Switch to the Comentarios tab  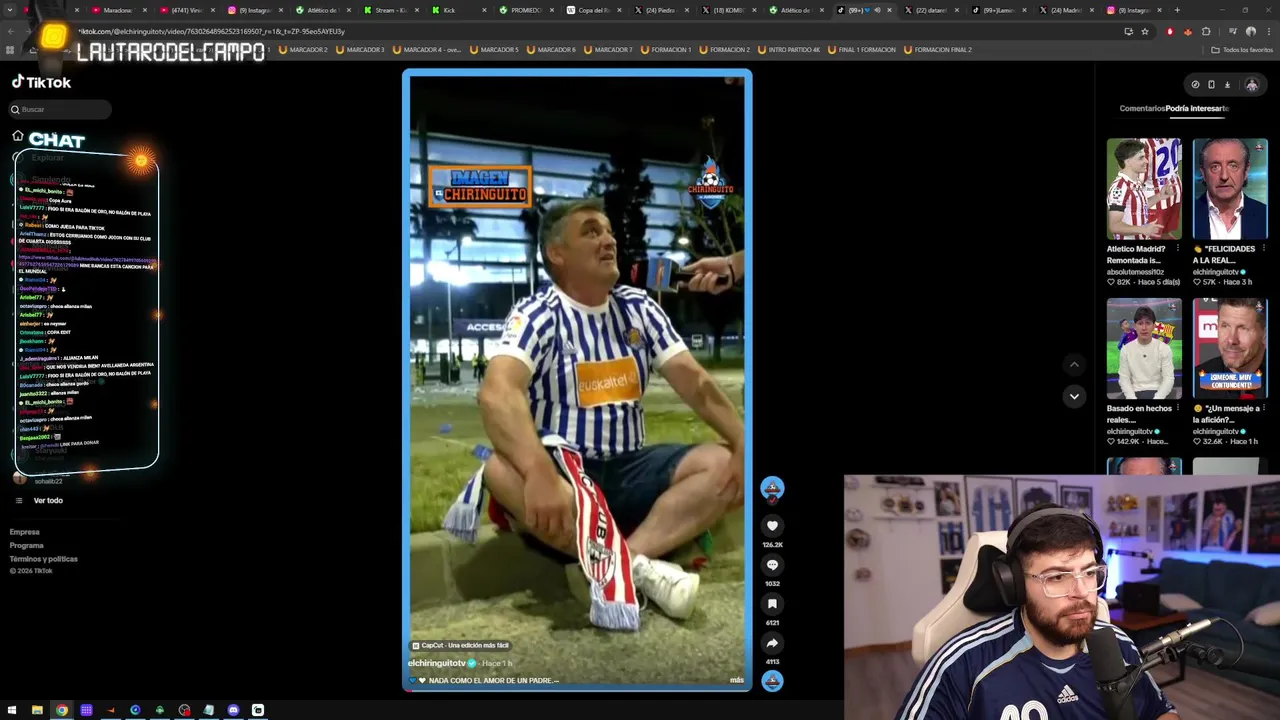point(1142,108)
